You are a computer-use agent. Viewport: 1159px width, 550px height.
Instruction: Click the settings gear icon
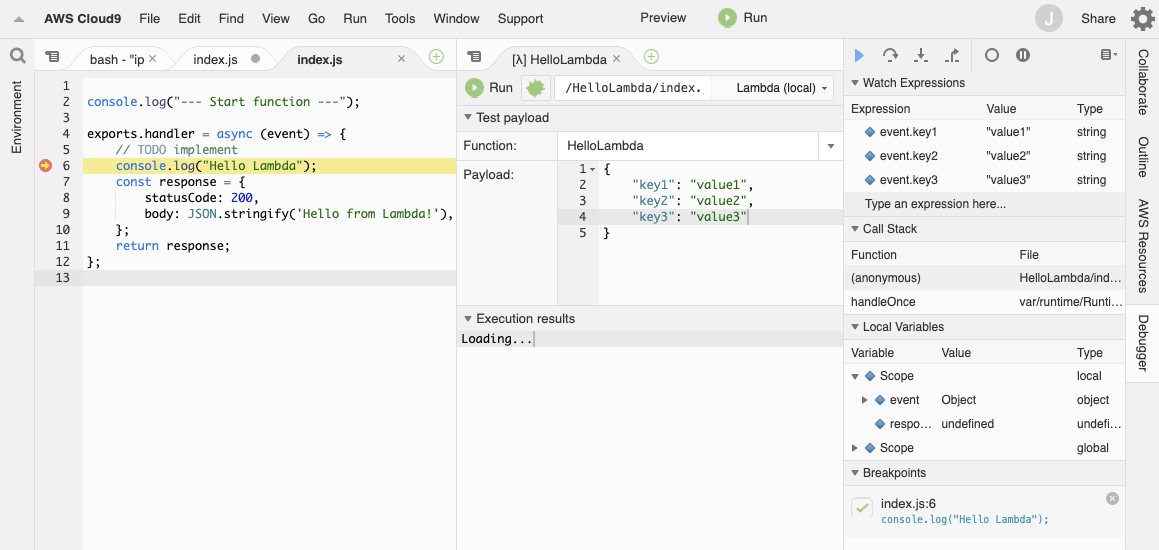pos(1143,18)
